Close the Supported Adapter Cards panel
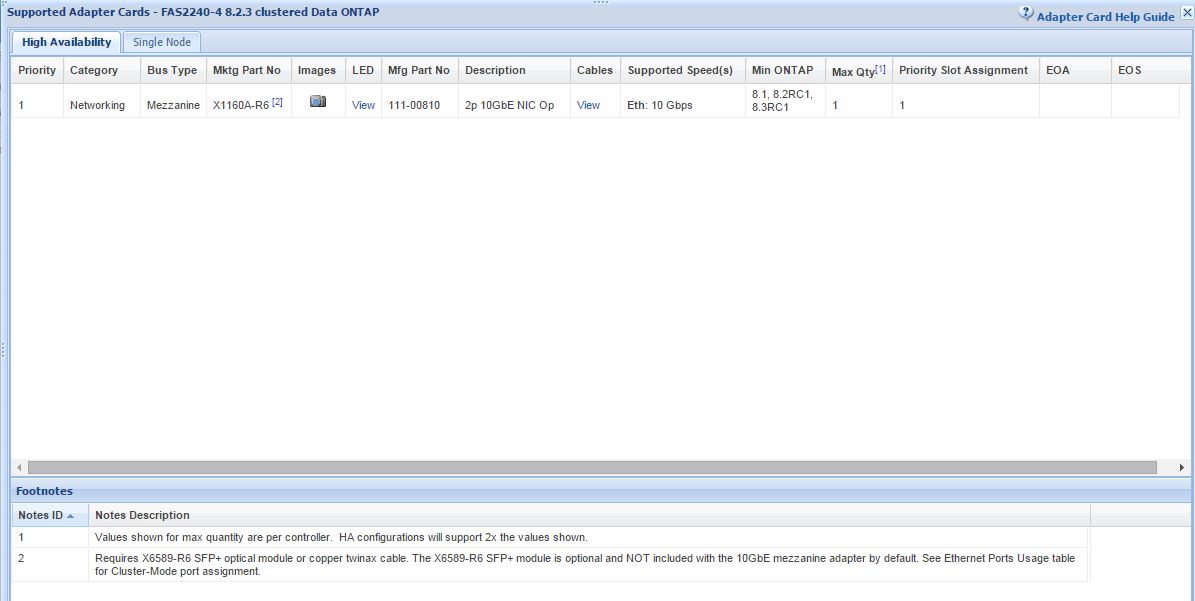This screenshot has height=601, width=1195. [x=1187, y=12]
